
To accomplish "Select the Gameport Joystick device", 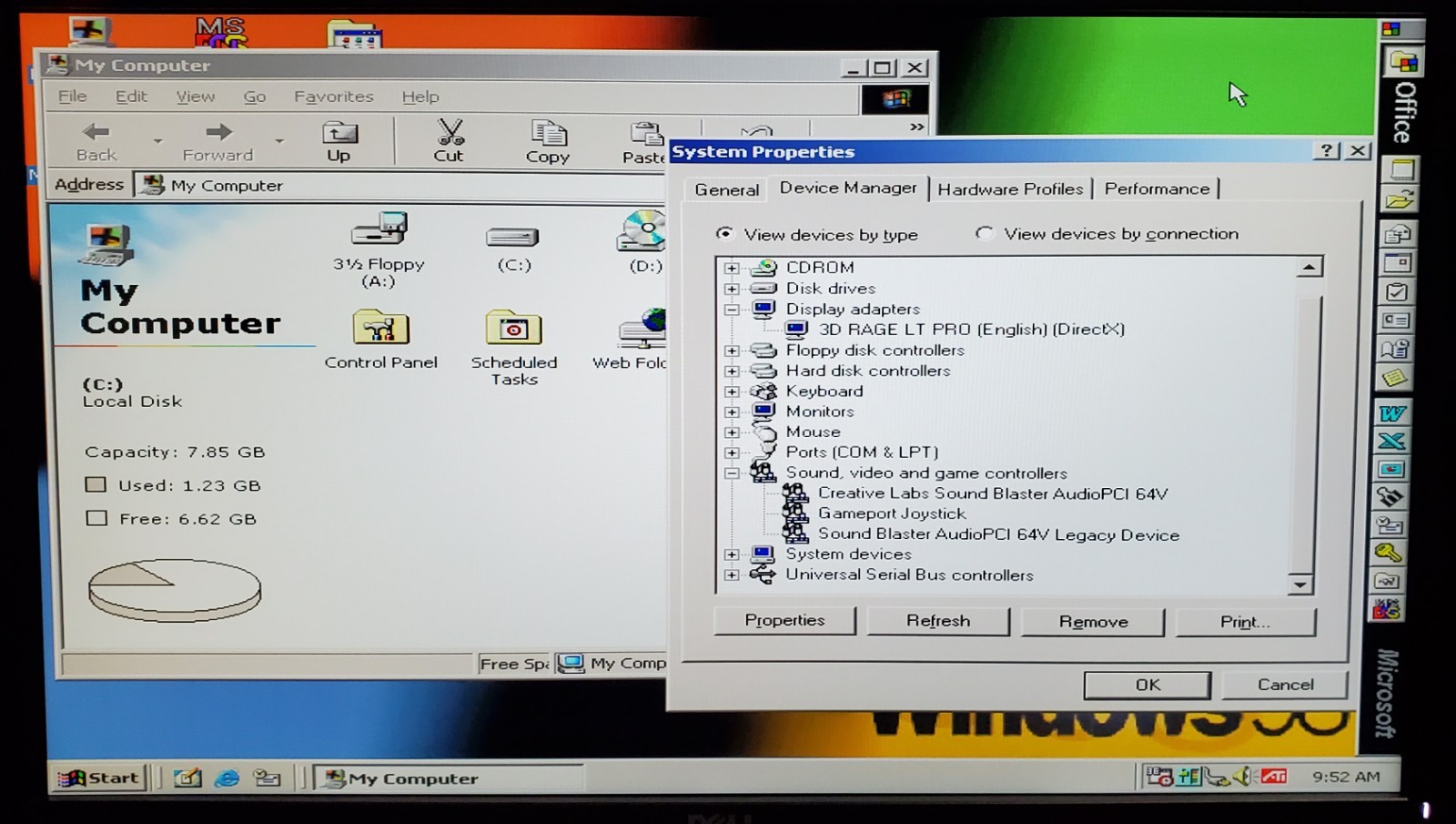I will tap(892, 514).
